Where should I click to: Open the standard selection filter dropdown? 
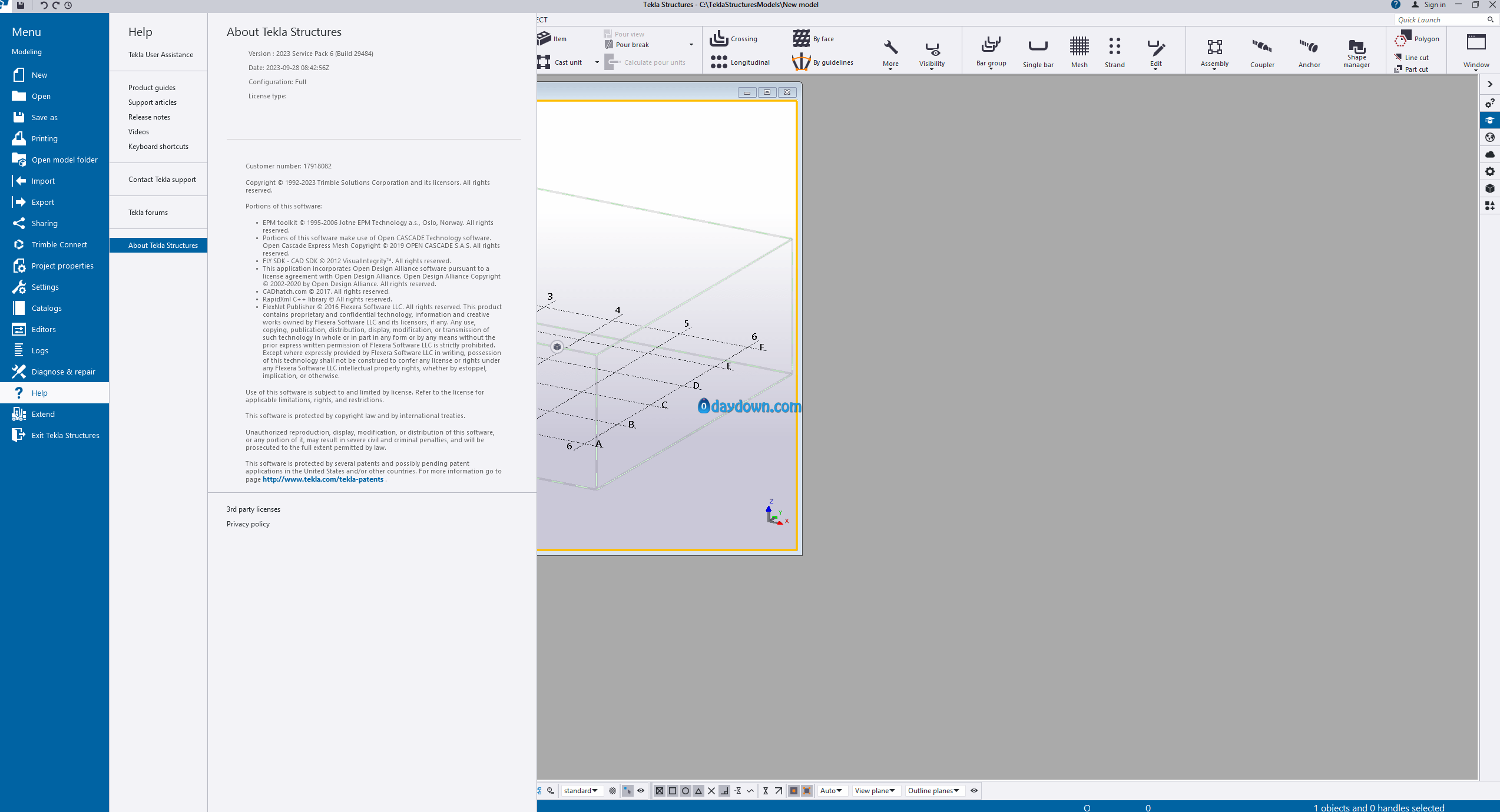(581, 791)
